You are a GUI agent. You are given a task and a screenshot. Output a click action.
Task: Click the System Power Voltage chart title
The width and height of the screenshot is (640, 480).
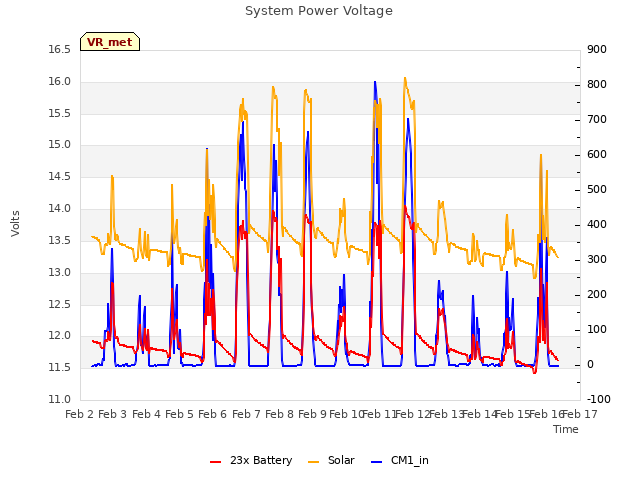(x=319, y=11)
